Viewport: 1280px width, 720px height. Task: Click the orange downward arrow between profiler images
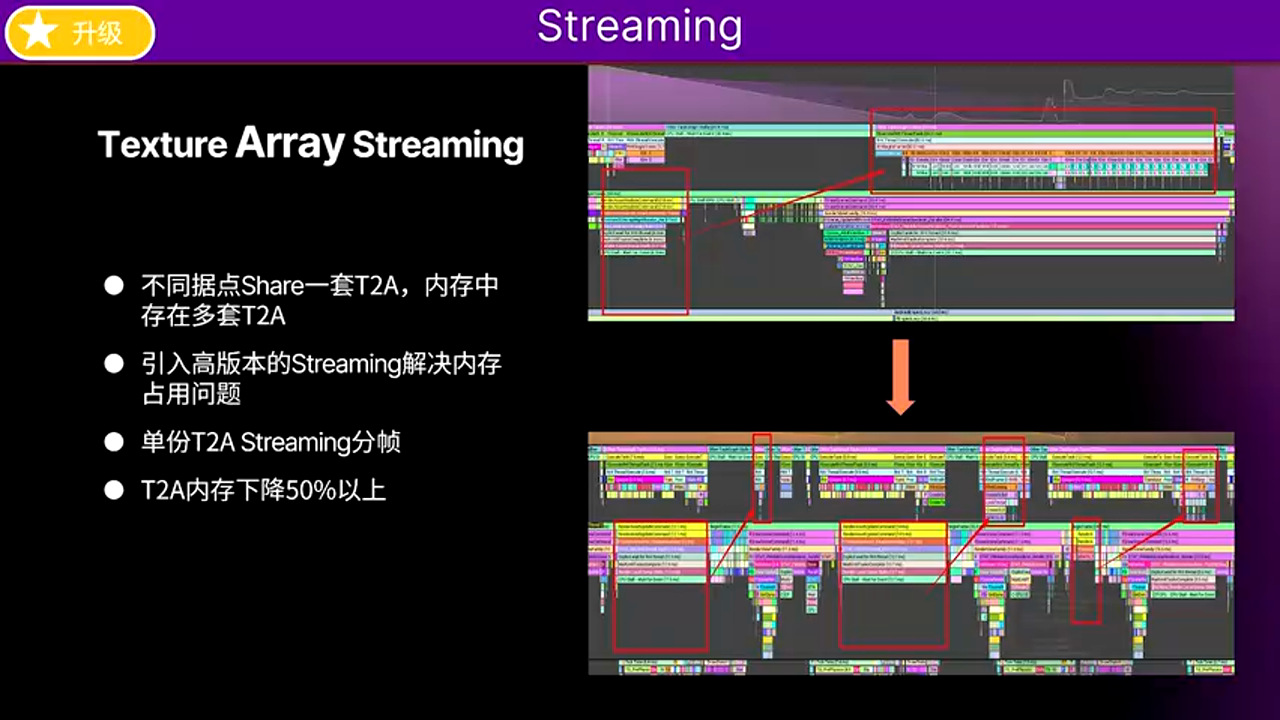tap(901, 376)
